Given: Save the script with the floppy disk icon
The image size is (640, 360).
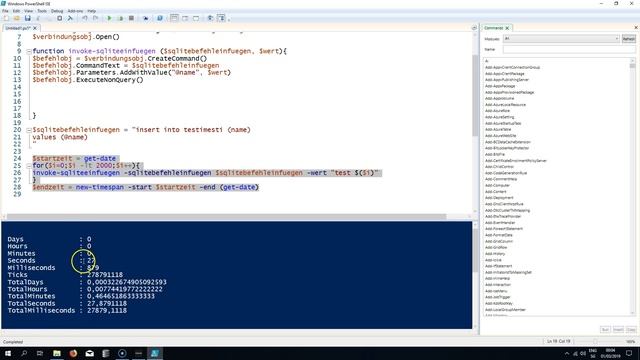Looking at the screenshot, I should [x=27, y=18].
